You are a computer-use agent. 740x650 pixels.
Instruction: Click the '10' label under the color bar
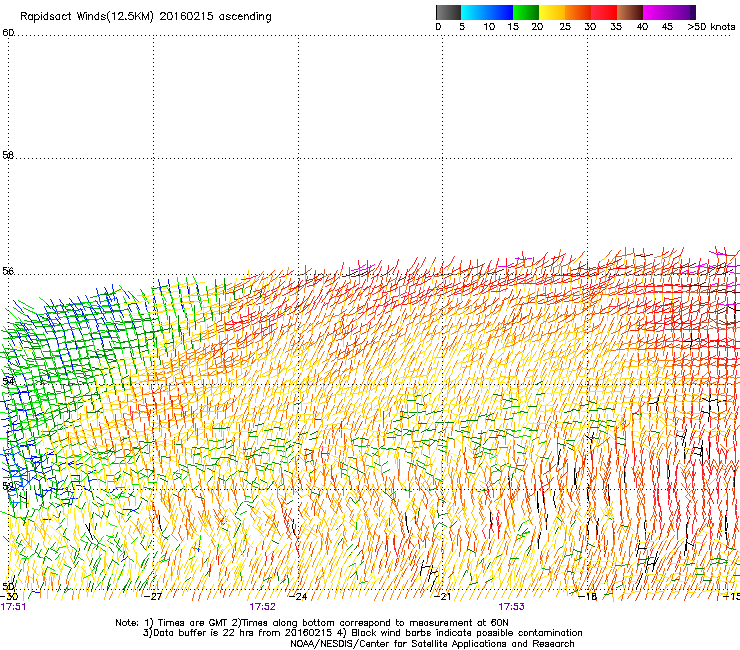tap(489, 27)
